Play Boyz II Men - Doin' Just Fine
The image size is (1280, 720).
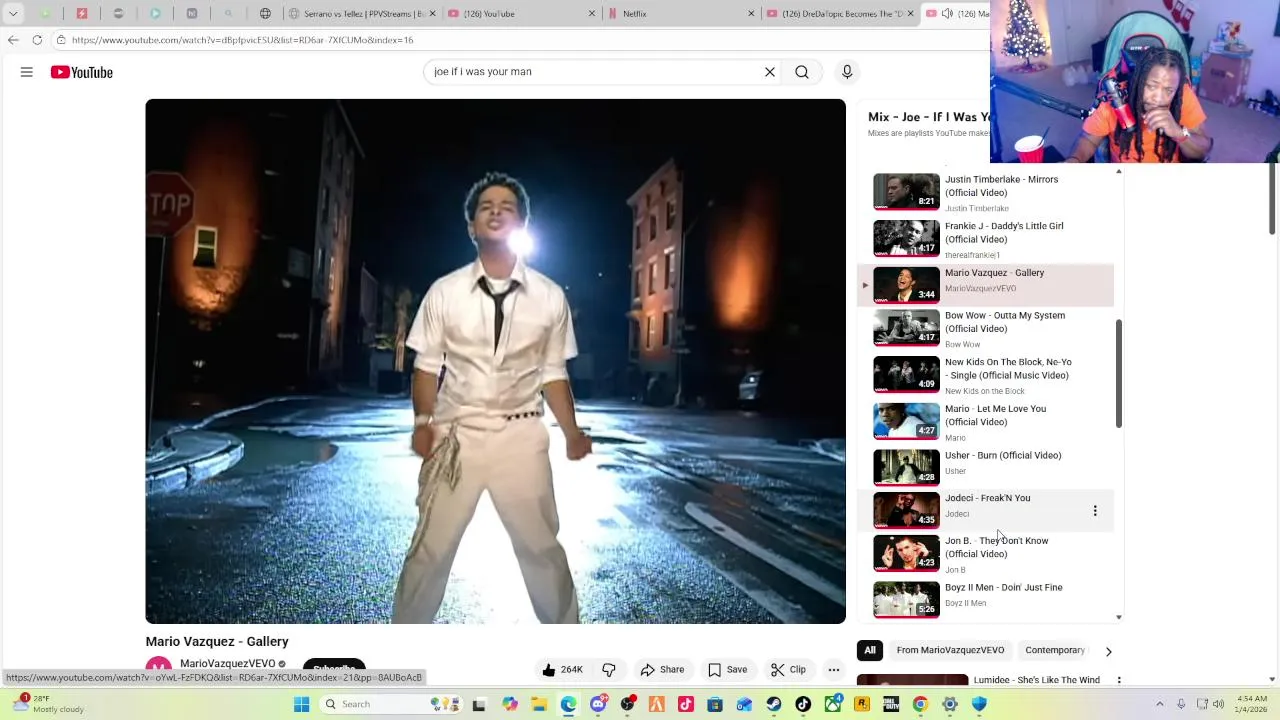coord(985,598)
